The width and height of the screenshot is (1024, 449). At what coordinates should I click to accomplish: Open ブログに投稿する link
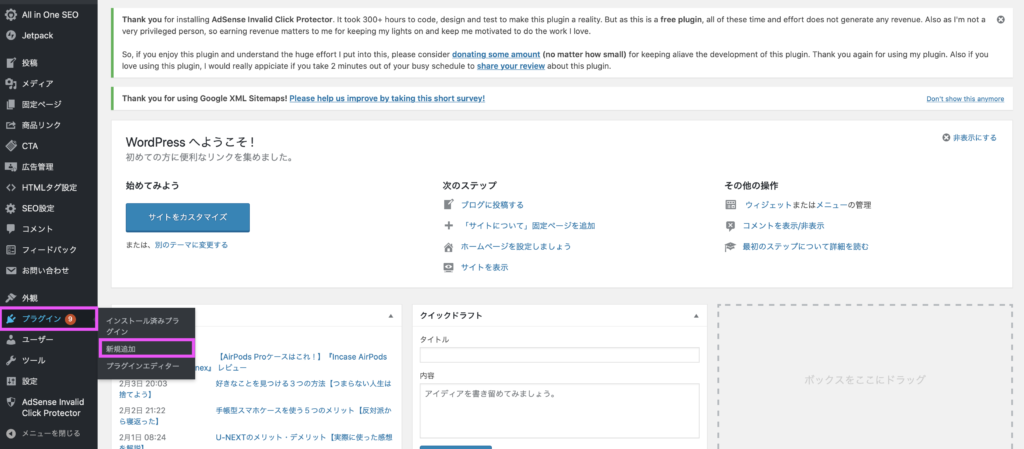tap(492, 205)
